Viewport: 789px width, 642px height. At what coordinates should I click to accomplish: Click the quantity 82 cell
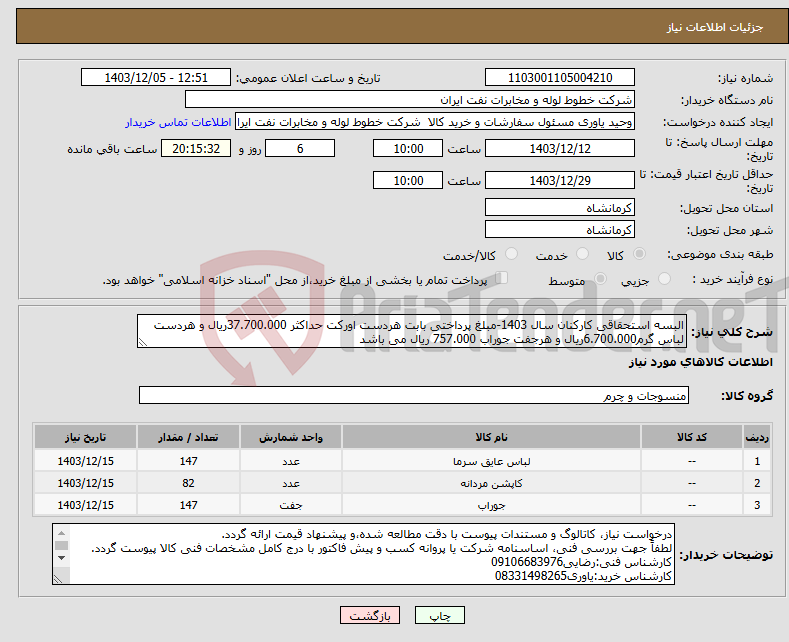[188, 483]
